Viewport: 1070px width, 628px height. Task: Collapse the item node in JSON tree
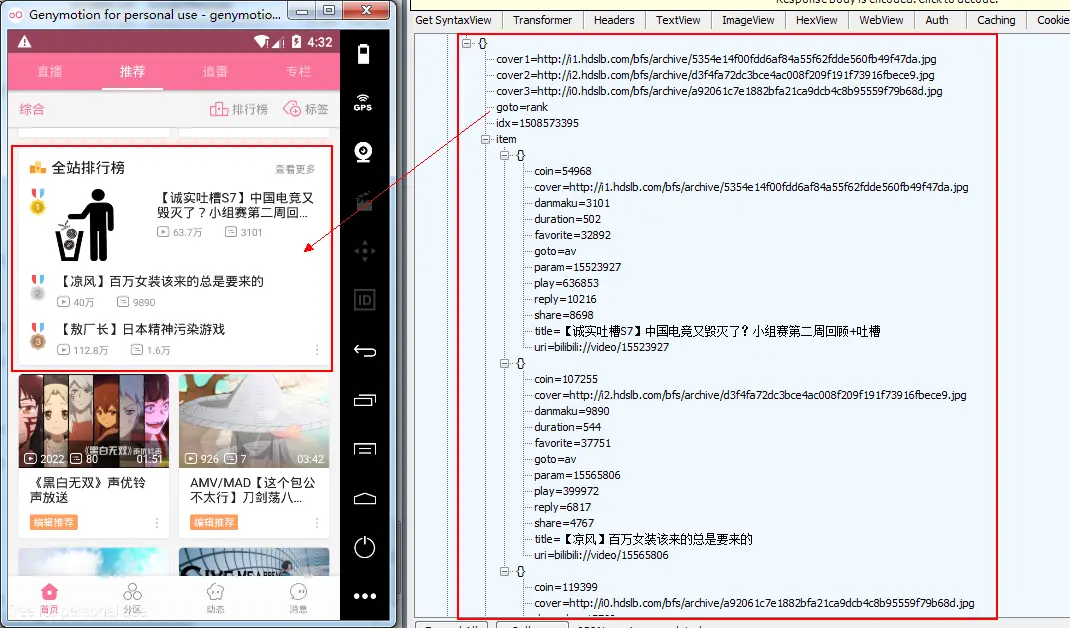[x=485, y=139]
